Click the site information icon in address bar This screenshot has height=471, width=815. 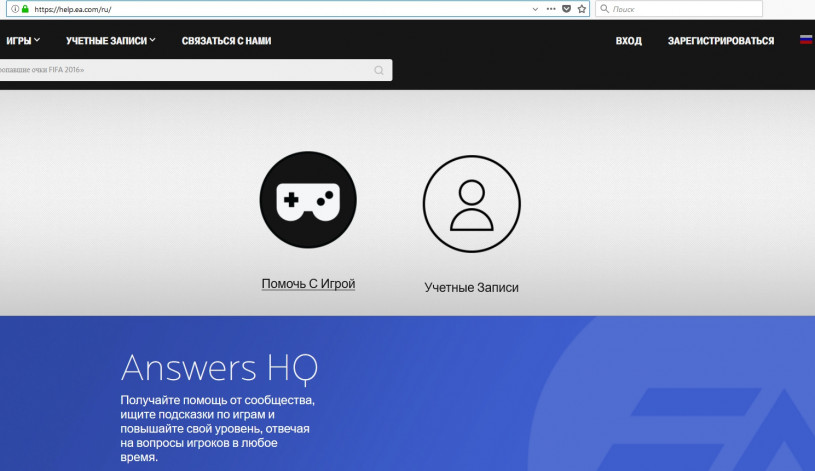[x=13, y=8]
